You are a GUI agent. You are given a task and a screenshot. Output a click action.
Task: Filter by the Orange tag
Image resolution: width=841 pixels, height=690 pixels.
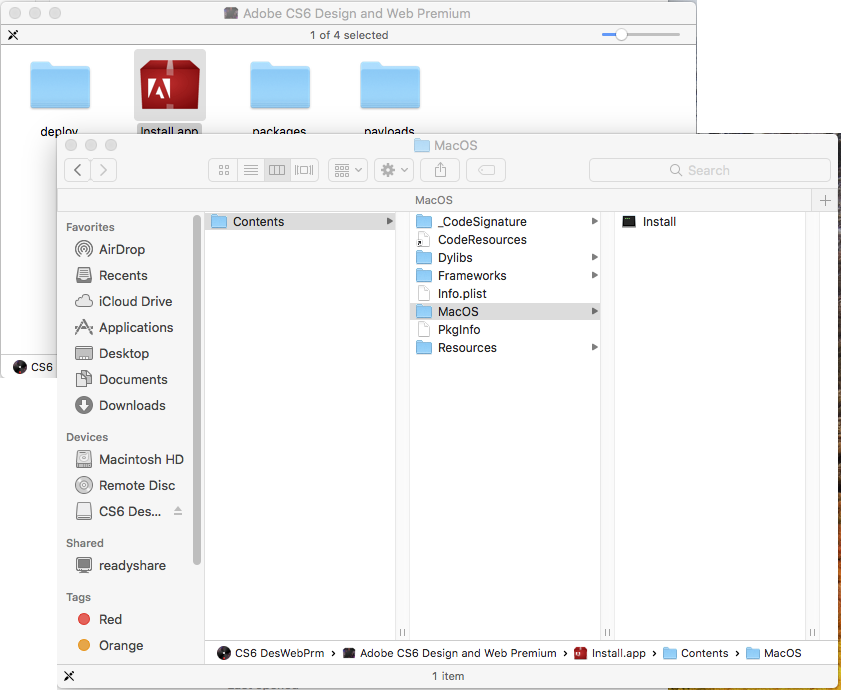click(121, 645)
